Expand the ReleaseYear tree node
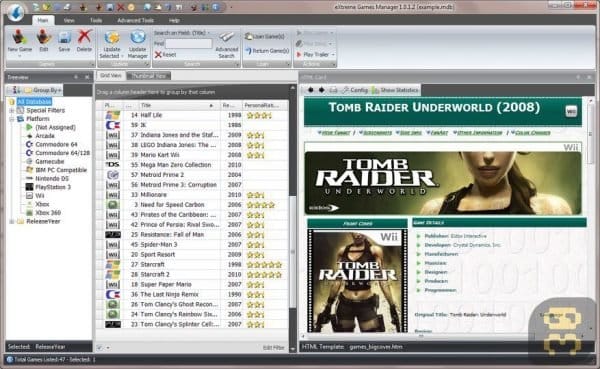Image resolution: width=600 pixels, height=369 pixels. (12, 221)
